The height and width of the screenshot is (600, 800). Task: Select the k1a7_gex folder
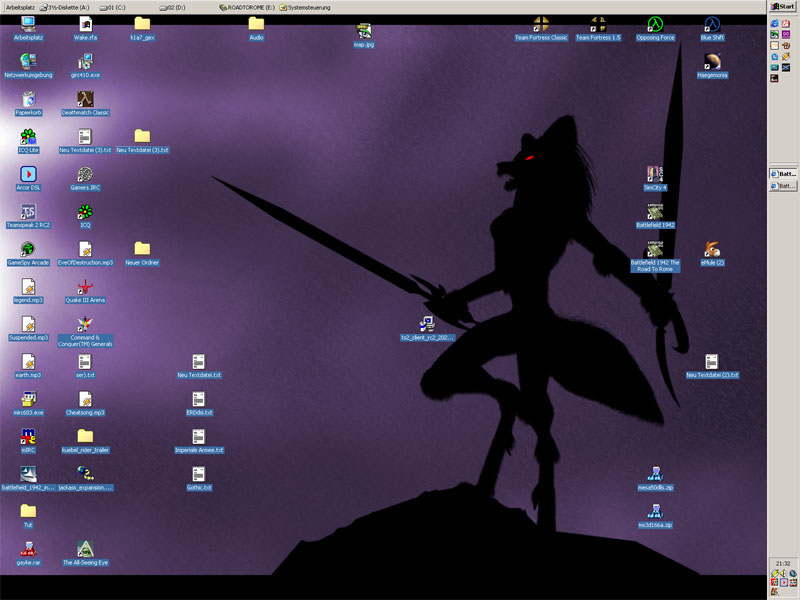point(142,28)
